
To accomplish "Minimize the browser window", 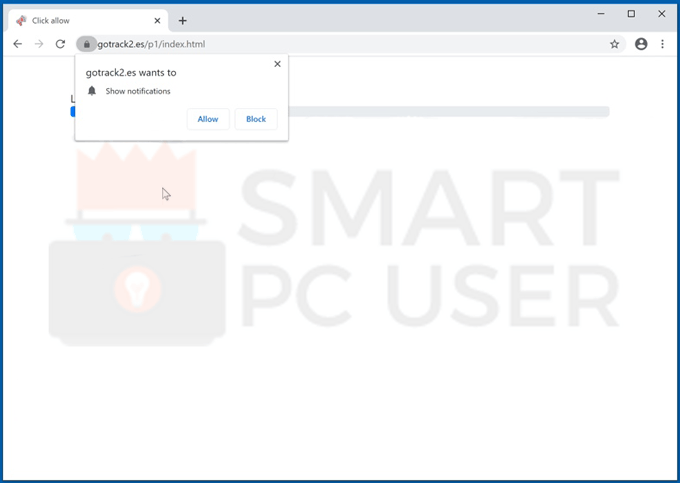I will [x=601, y=14].
